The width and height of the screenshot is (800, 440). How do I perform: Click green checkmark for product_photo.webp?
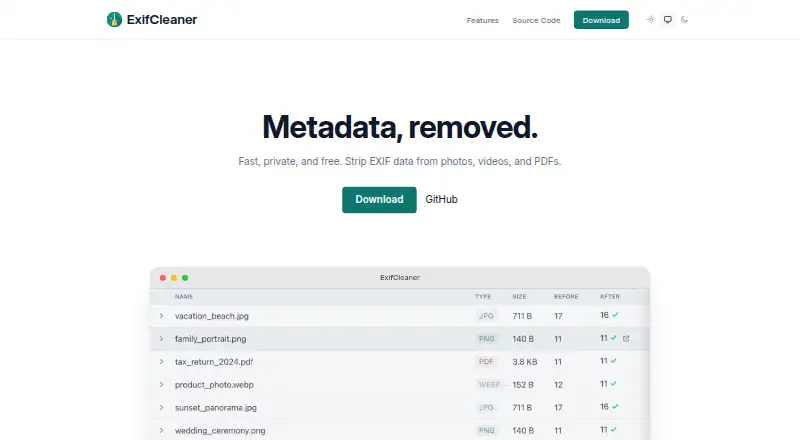pos(614,384)
